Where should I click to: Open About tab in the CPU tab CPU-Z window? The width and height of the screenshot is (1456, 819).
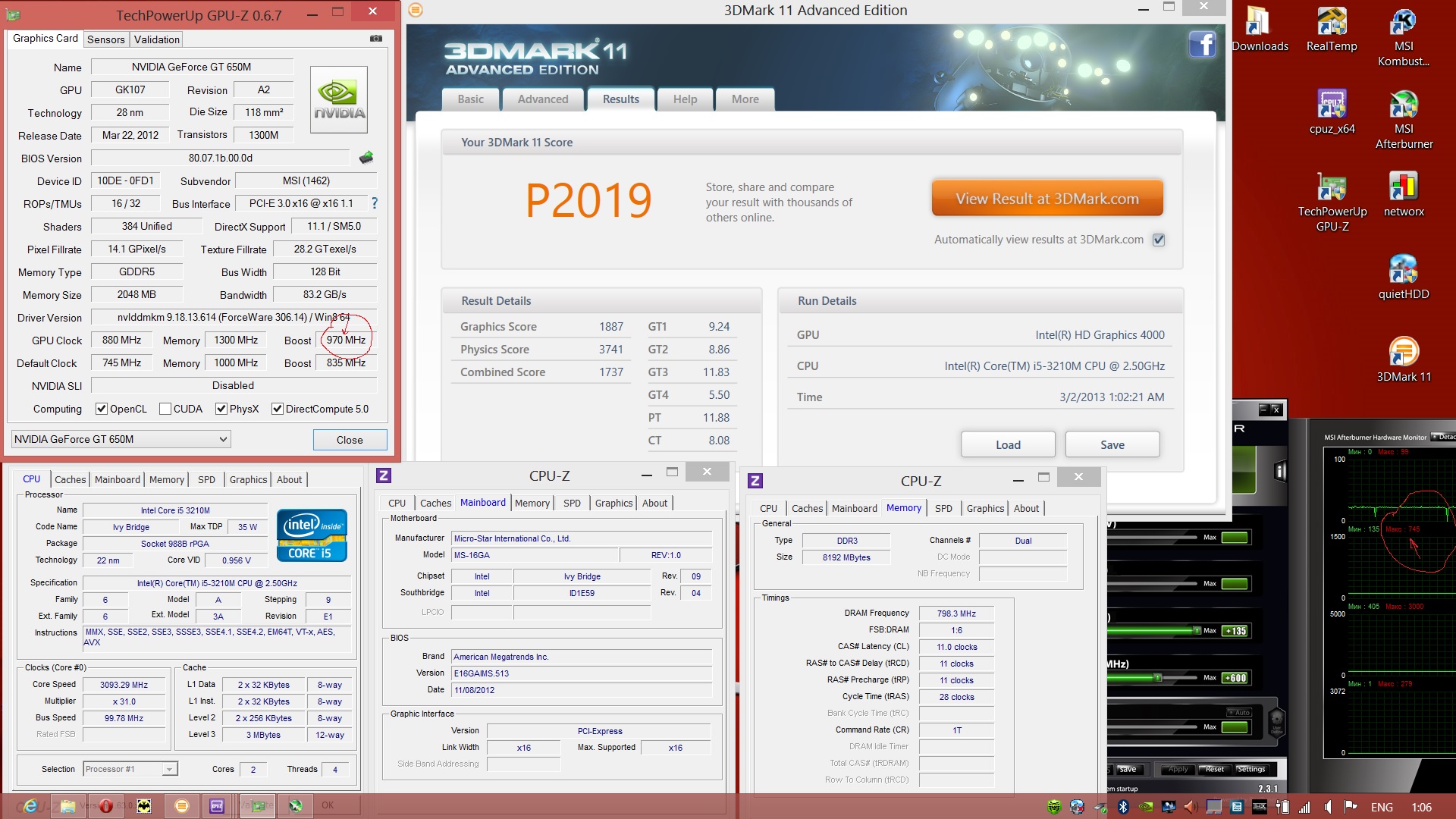289,479
